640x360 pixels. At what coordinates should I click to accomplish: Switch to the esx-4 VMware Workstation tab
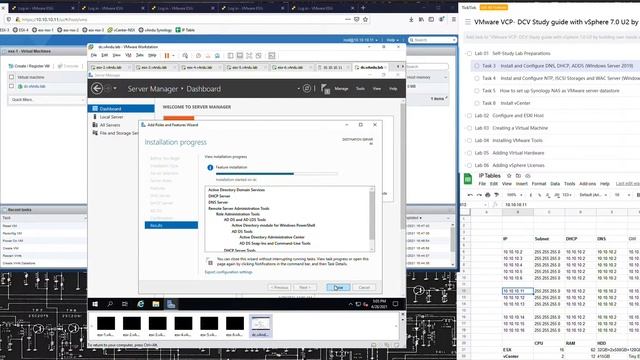(200, 67)
